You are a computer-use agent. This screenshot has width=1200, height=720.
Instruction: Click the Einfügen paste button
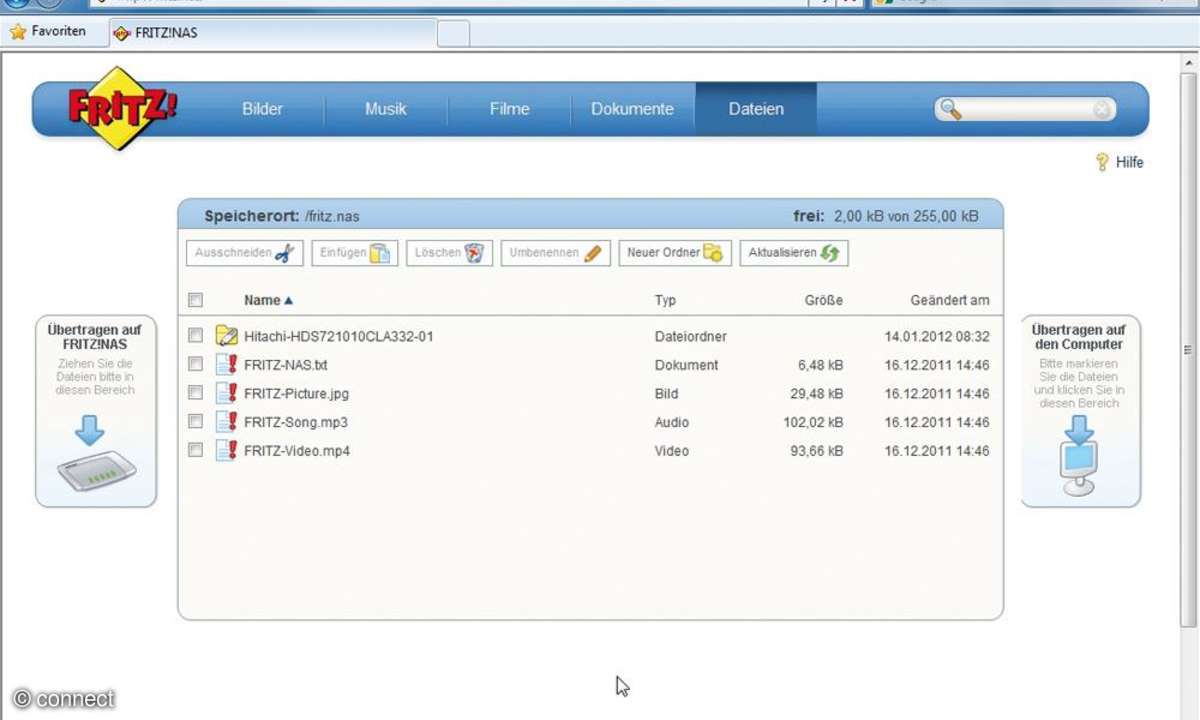(355, 253)
